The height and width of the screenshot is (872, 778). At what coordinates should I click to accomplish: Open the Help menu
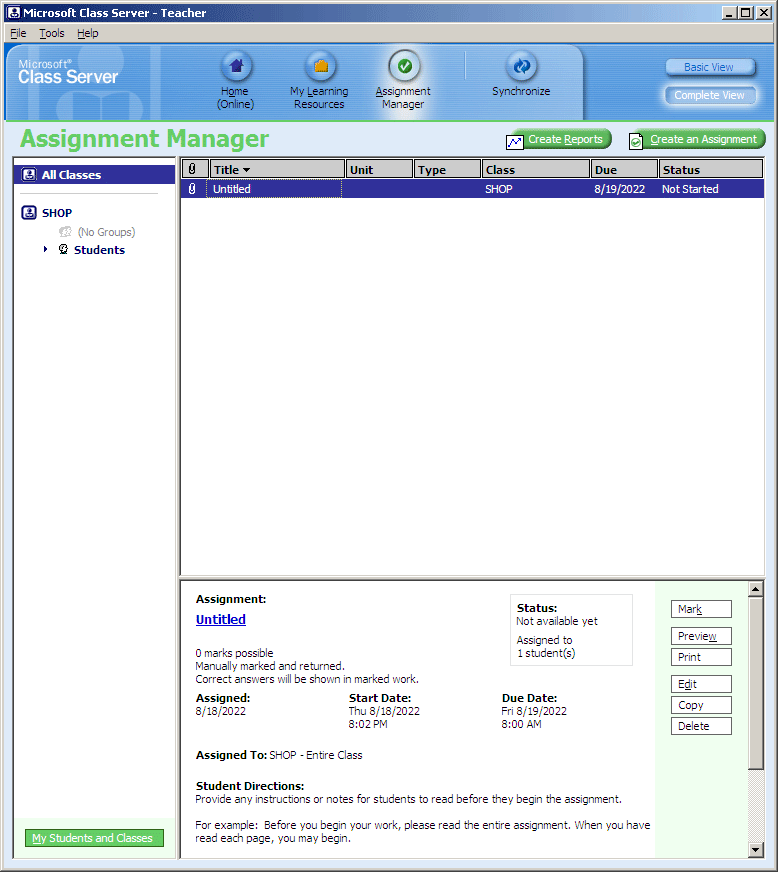click(88, 33)
